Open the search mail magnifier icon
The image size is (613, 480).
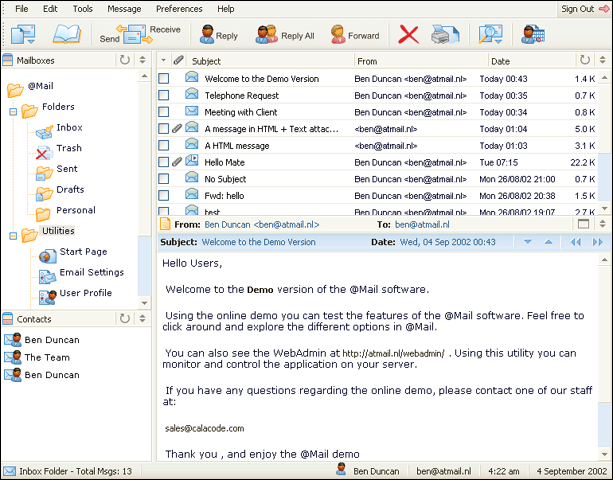[491, 35]
